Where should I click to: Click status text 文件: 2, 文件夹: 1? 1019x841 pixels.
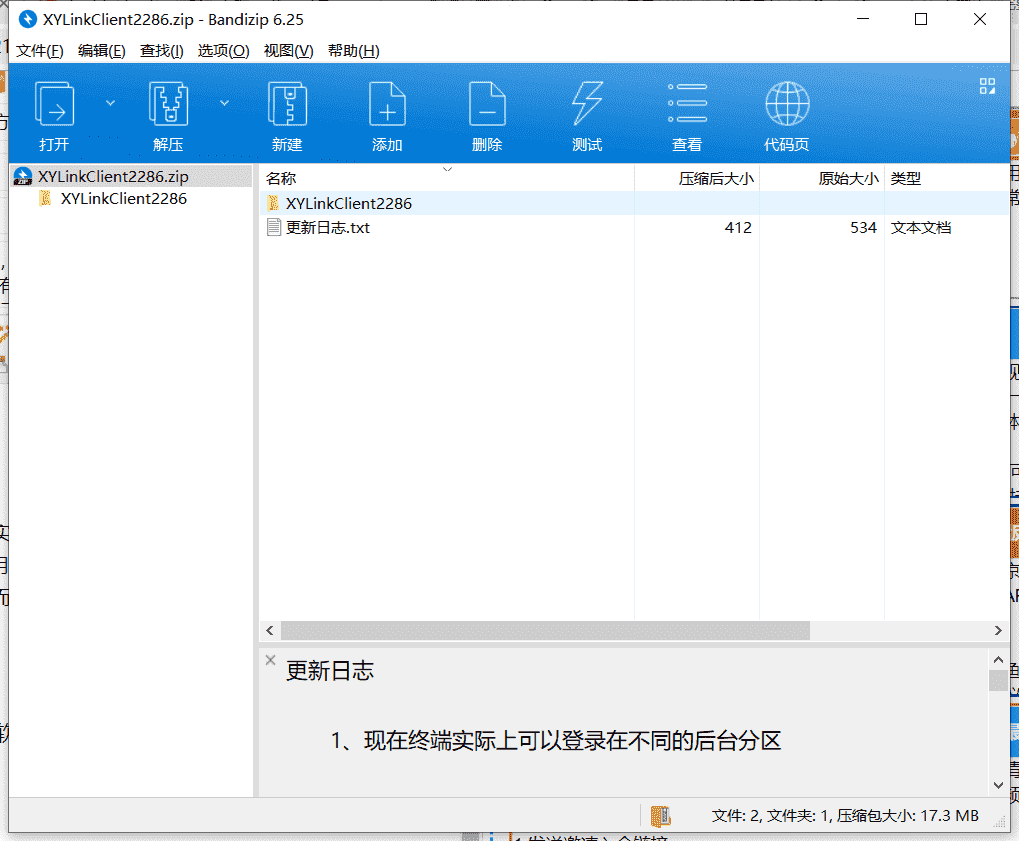tap(771, 816)
